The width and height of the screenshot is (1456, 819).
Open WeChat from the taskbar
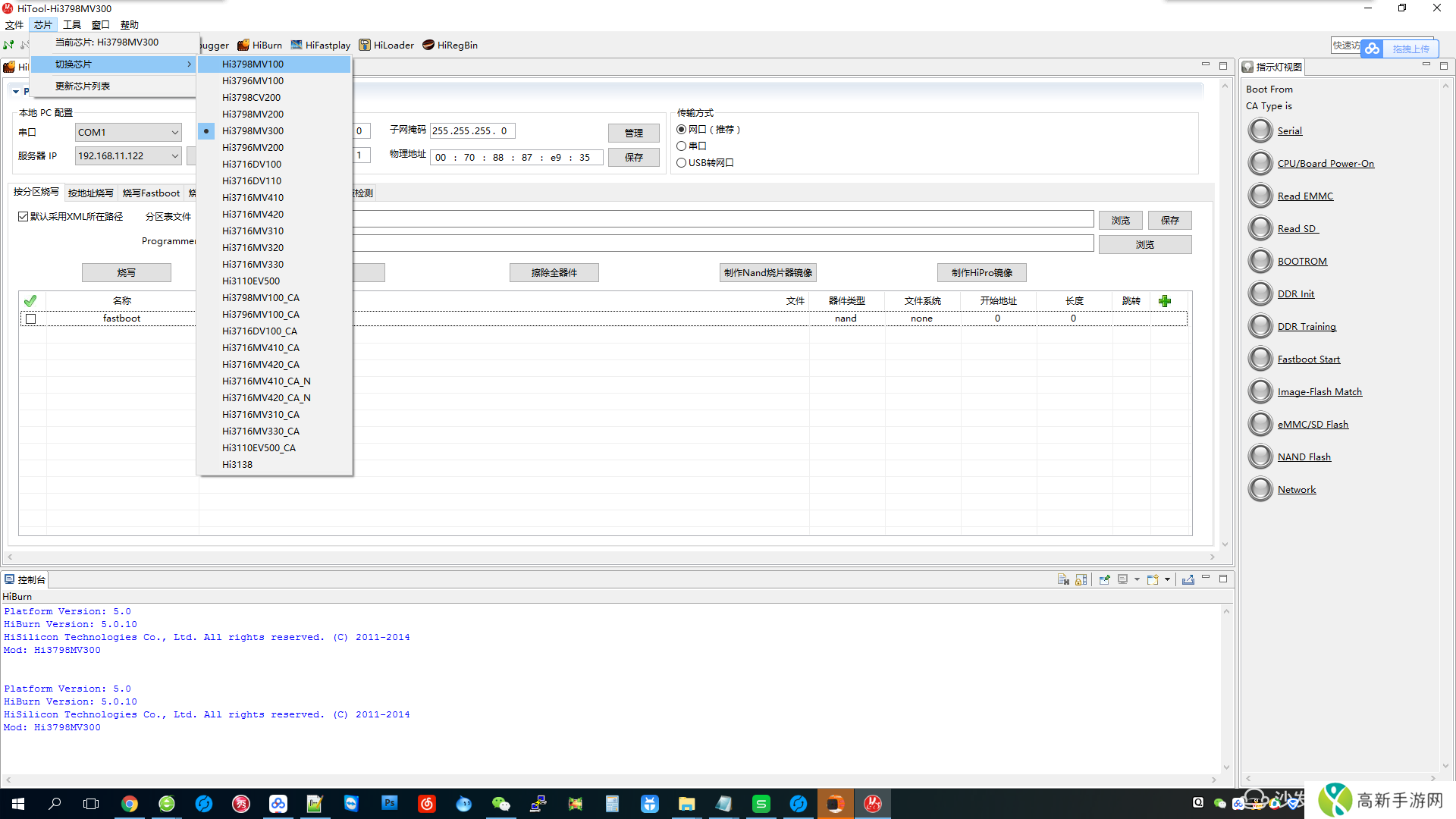pos(500,804)
